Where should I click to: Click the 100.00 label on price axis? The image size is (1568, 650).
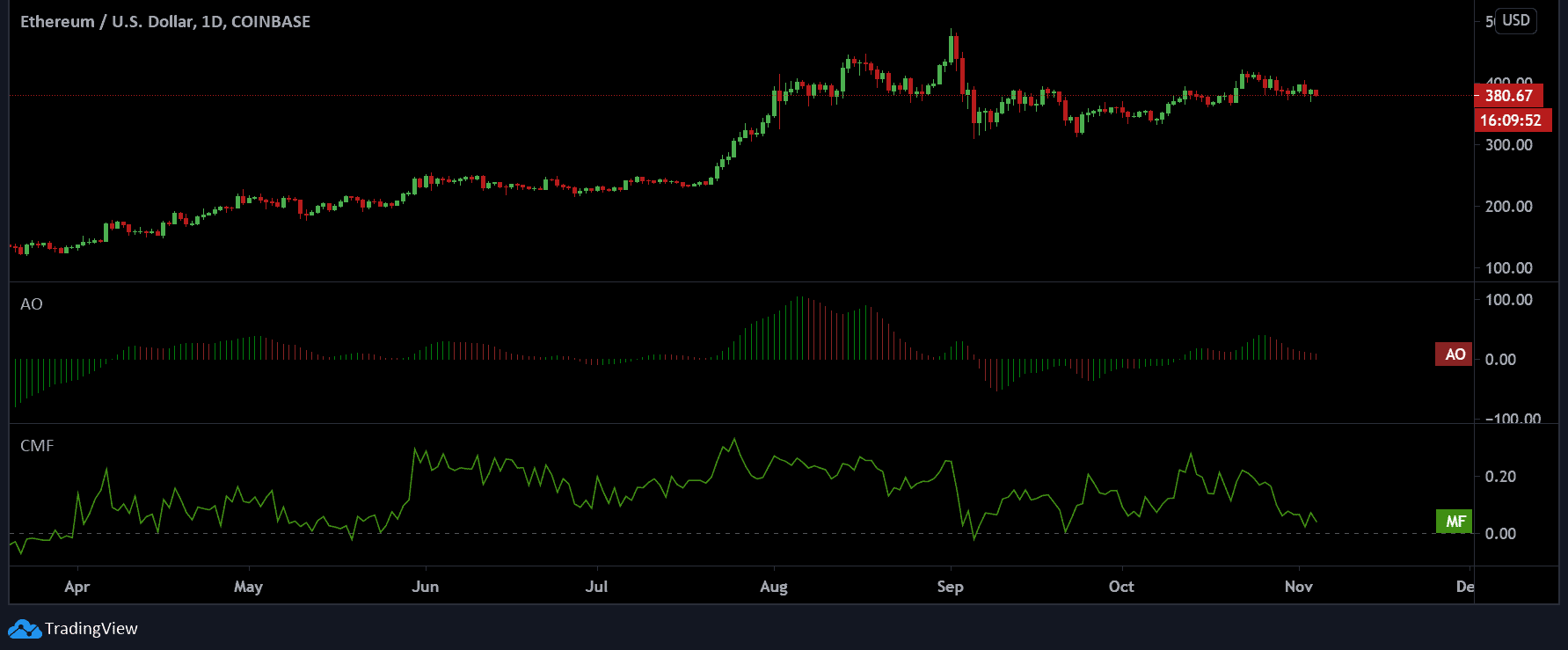1509,268
